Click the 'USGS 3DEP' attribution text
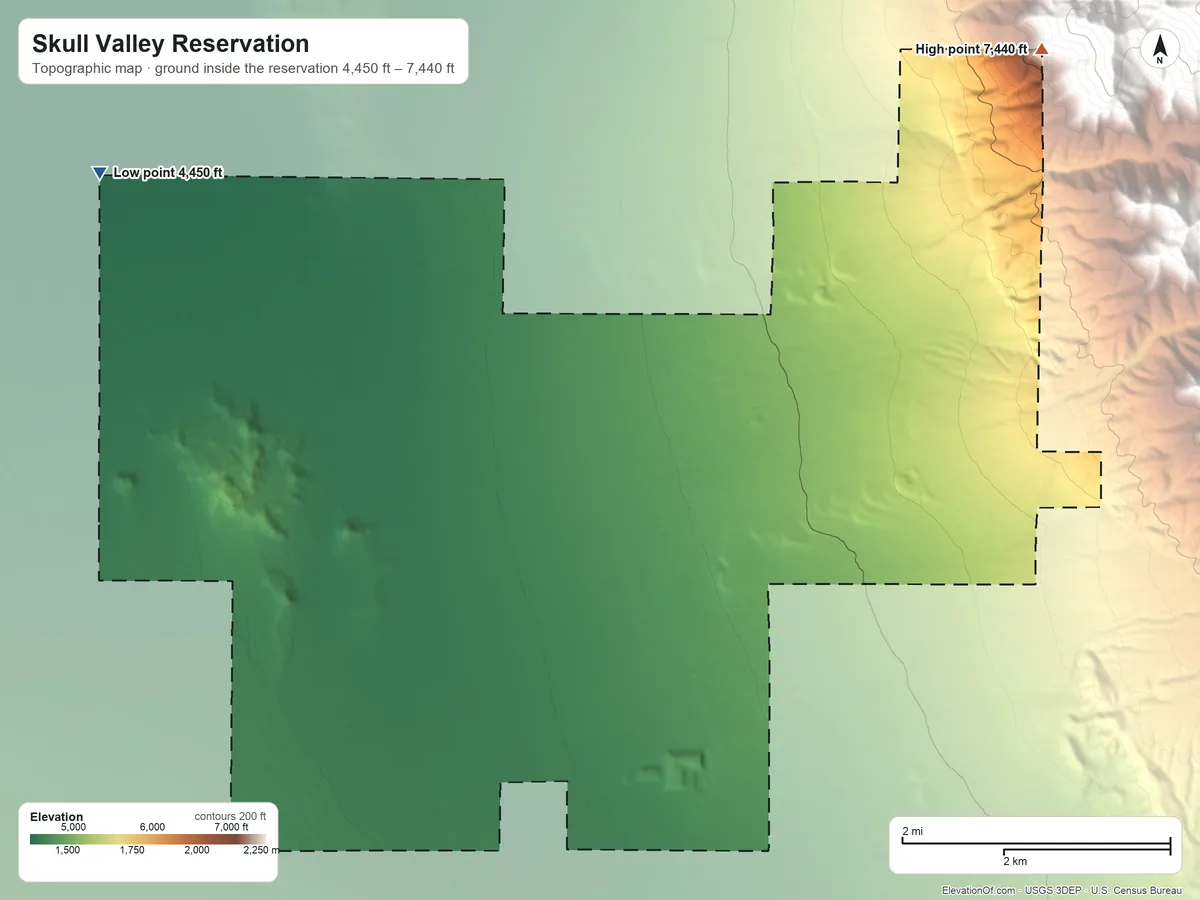The image size is (1200, 900). click(1053, 891)
